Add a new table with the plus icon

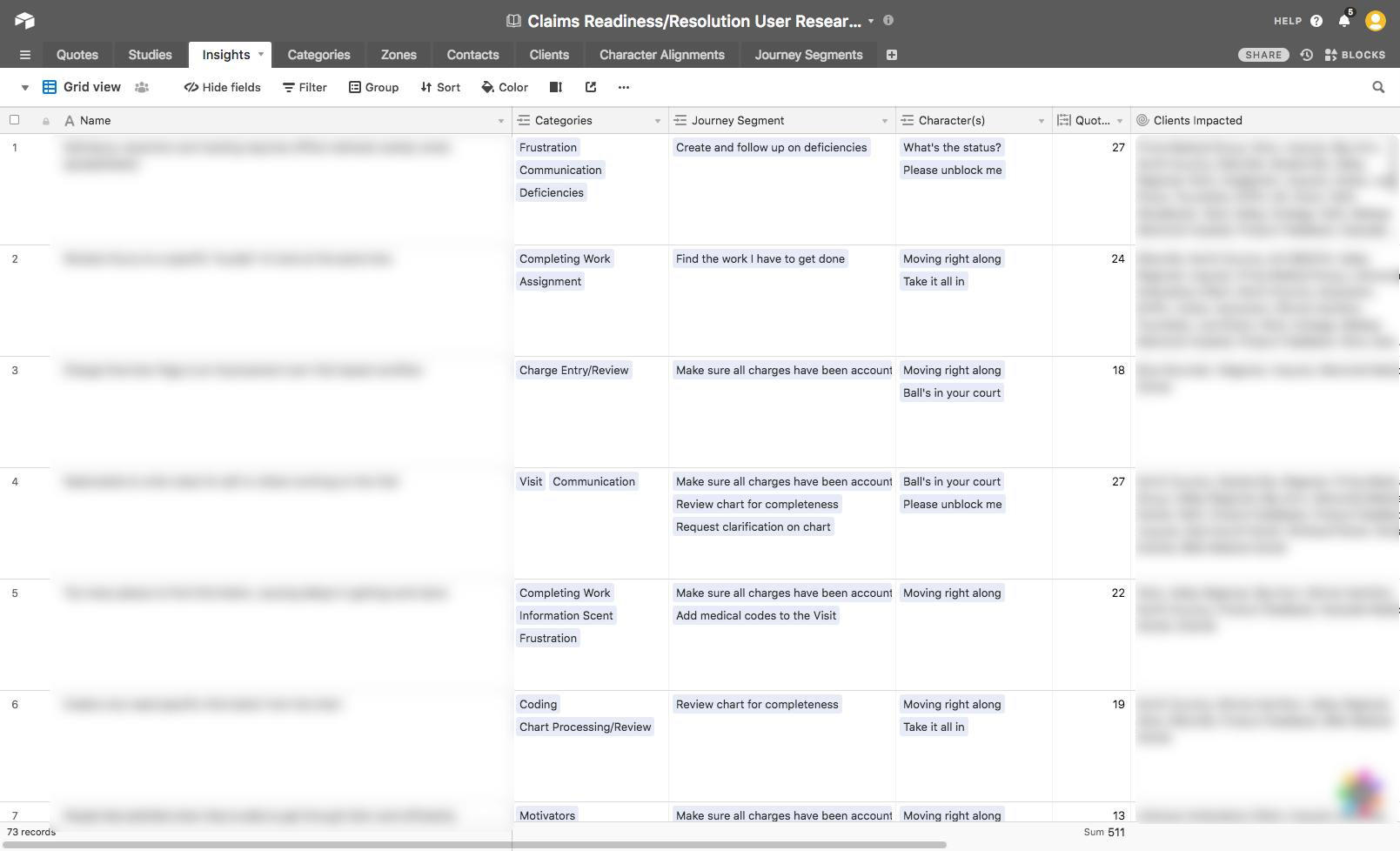892,55
